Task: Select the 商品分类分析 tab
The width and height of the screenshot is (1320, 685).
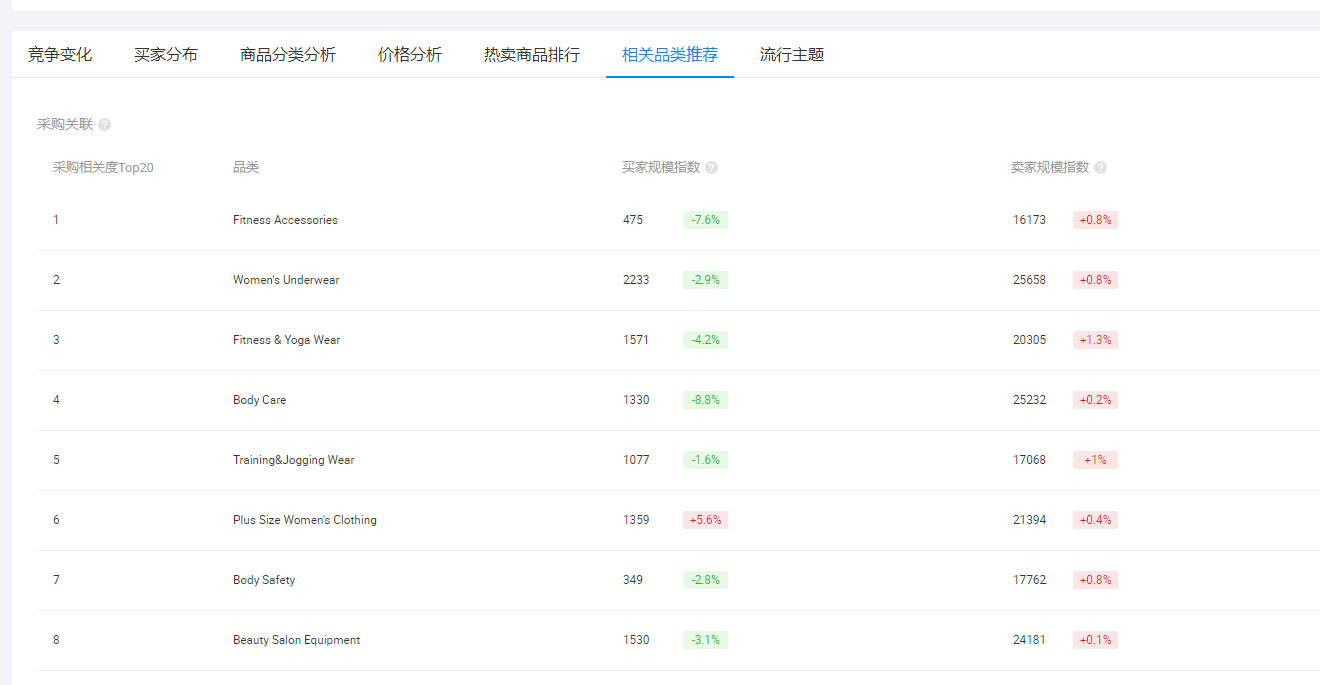Action: pos(288,55)
